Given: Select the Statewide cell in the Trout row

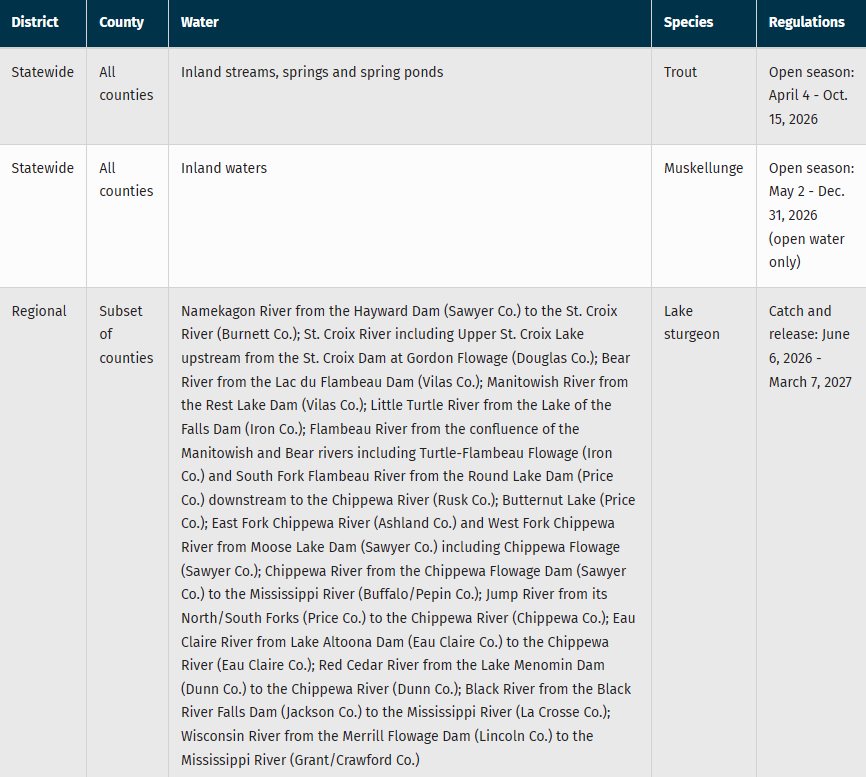Looking at the screenshot, I should point(42,72).
